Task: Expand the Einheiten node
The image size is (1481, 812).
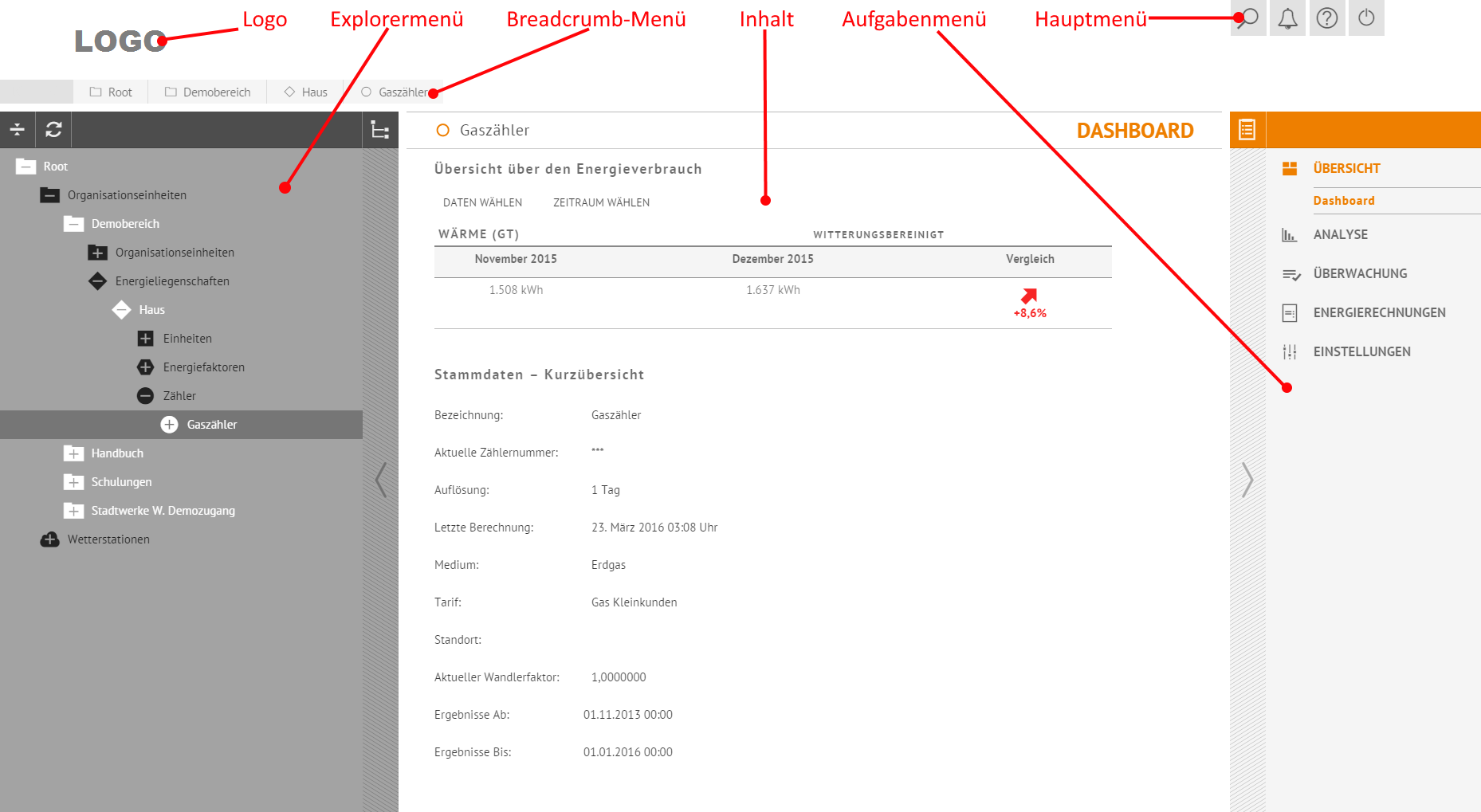Action: (146, 339)
